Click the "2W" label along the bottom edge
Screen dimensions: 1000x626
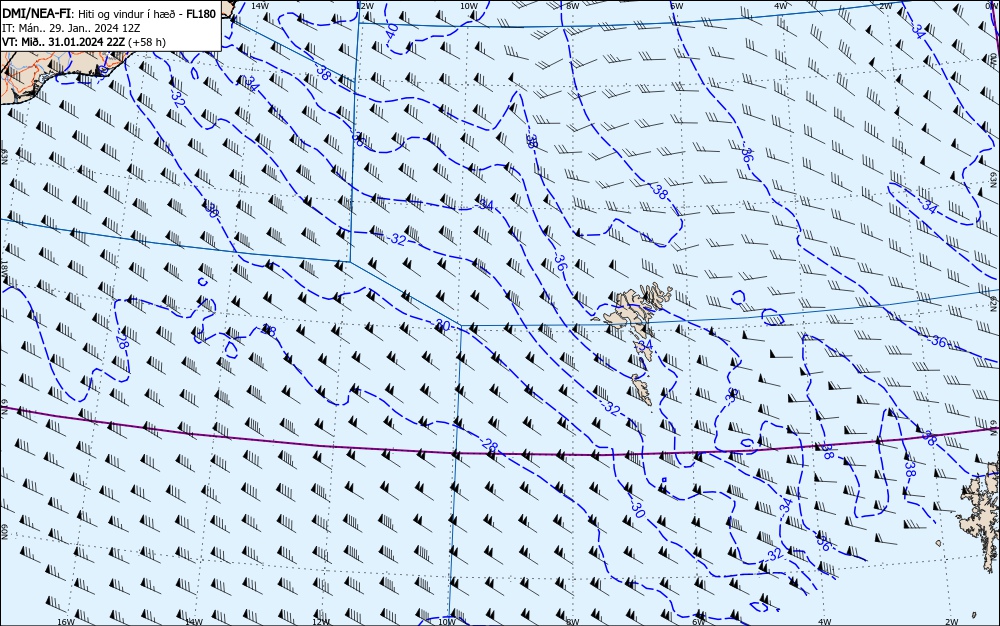(952, 622)
